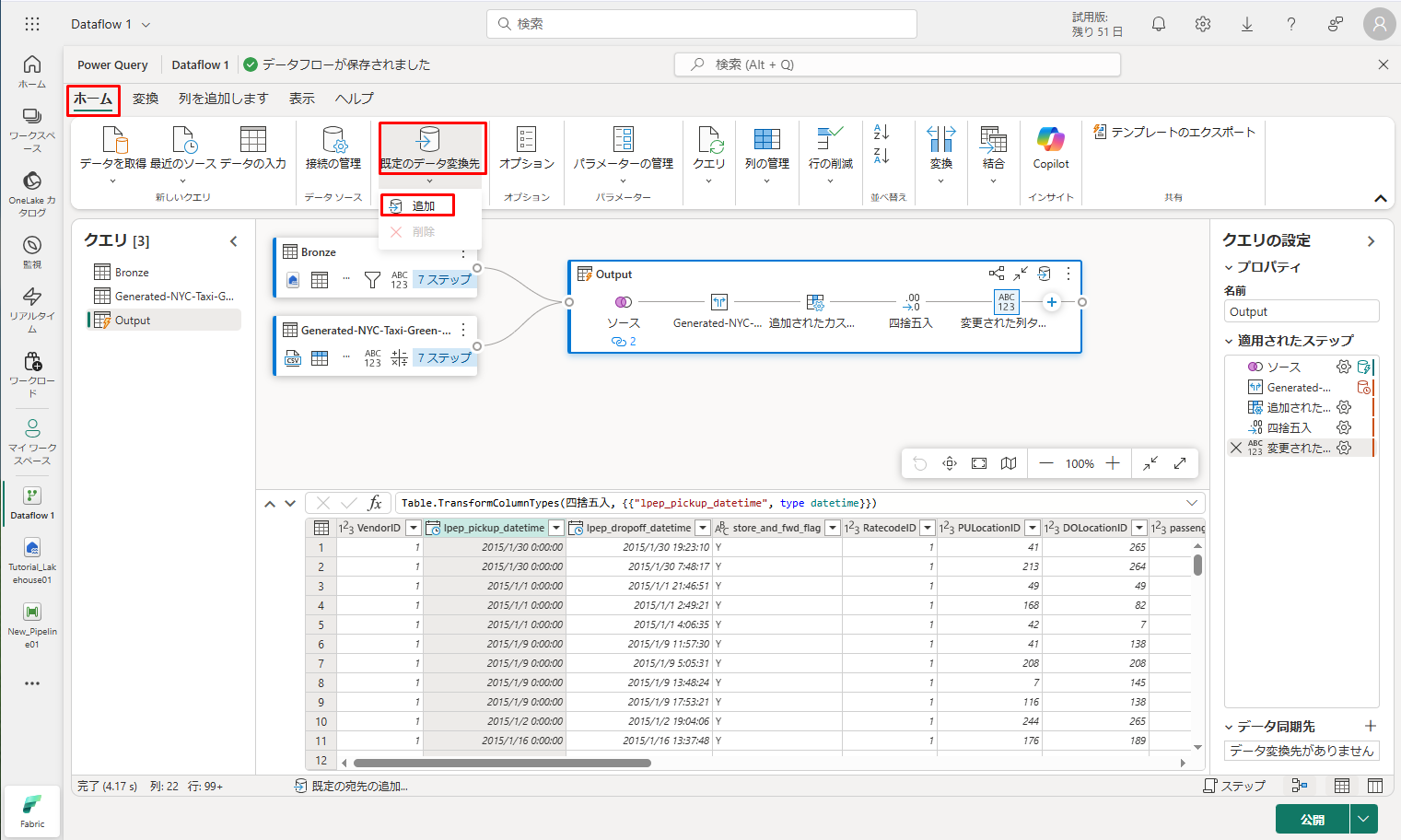This screenshot has height=840, width=1401.
Task: Switch to table view in status bar
Action: point(1342,786)
